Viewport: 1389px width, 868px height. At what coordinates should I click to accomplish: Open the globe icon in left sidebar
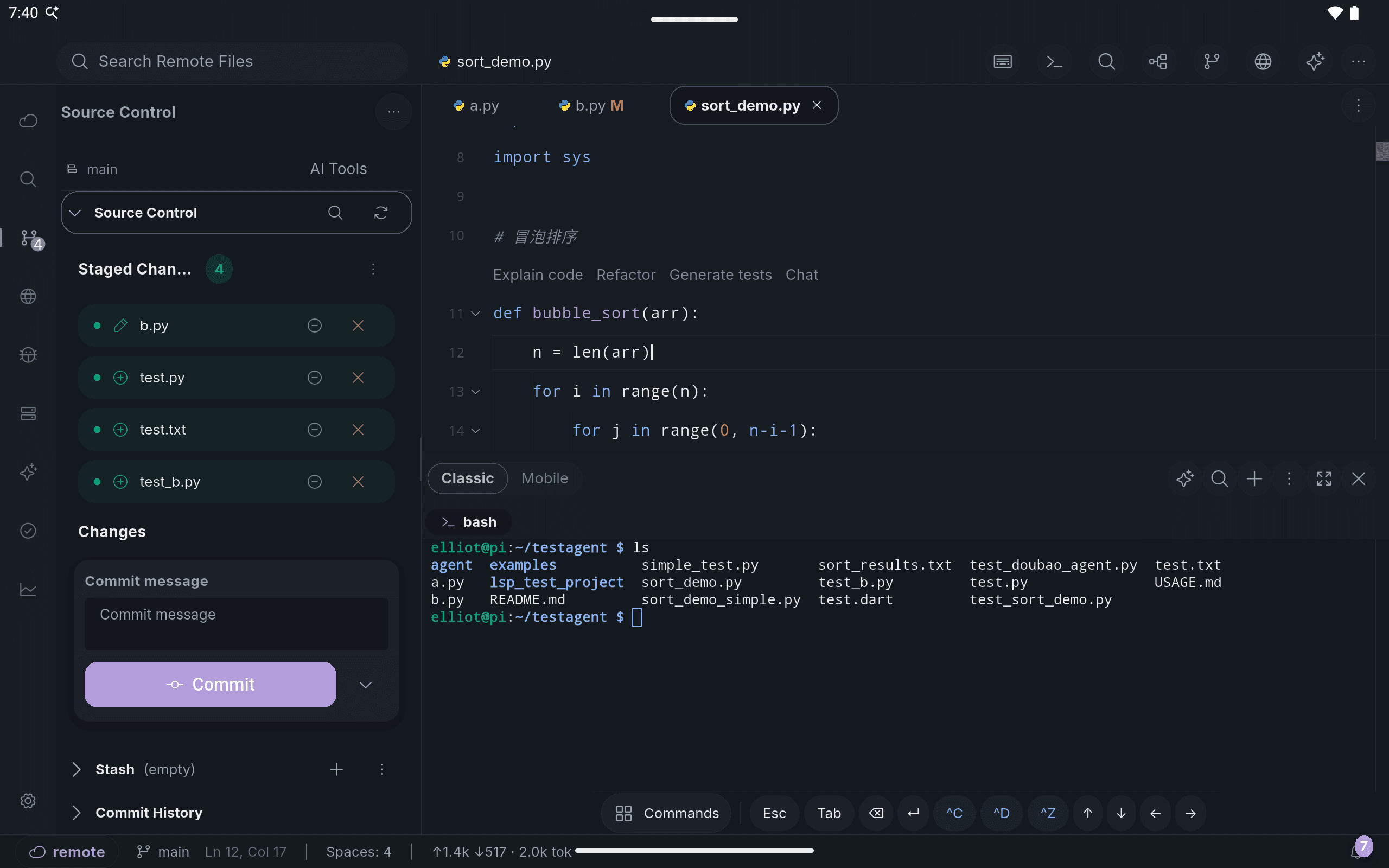28,296
